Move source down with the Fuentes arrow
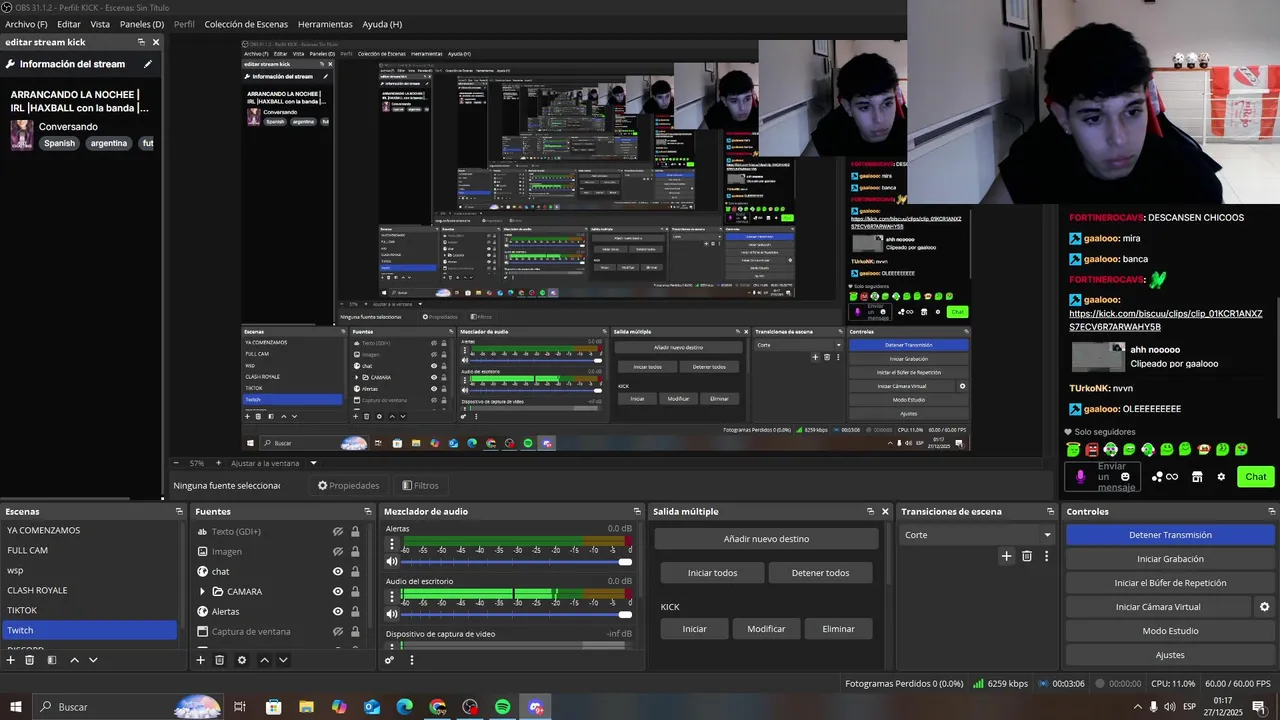 pyautogui.click(x=283, y=660)
